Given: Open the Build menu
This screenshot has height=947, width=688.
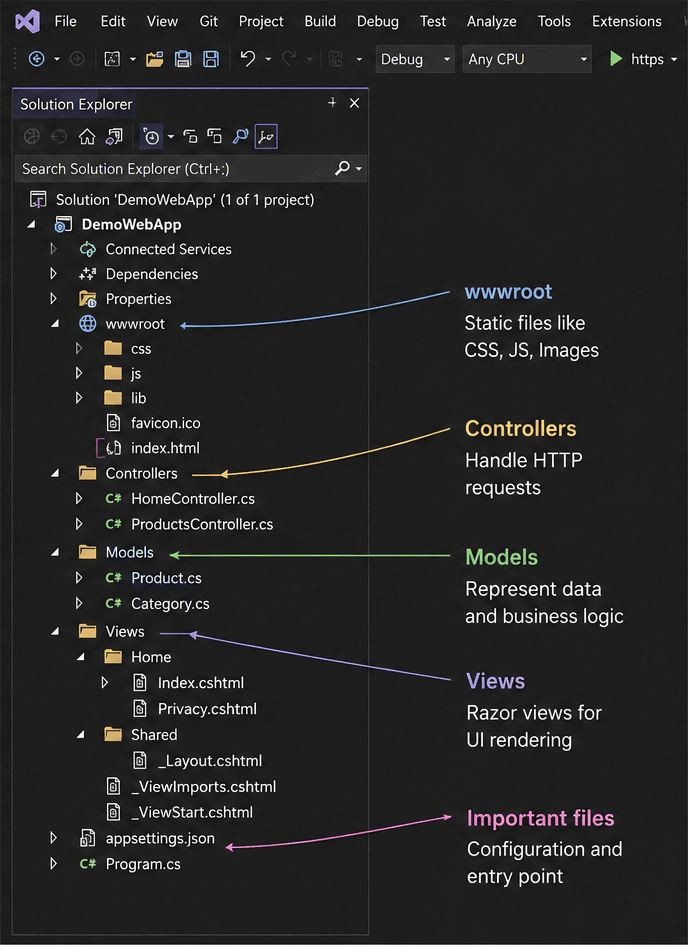Looking at the screenshot, I should (320, 21).
